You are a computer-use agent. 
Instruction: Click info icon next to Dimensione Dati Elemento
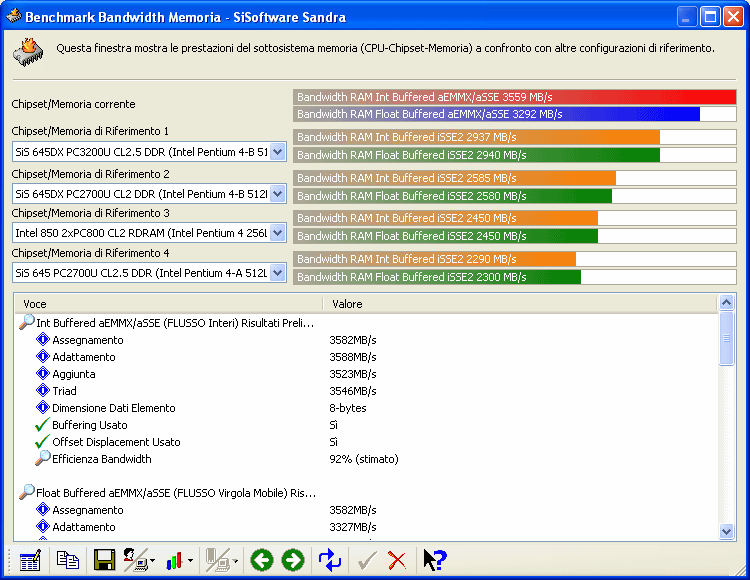[43, 407]
